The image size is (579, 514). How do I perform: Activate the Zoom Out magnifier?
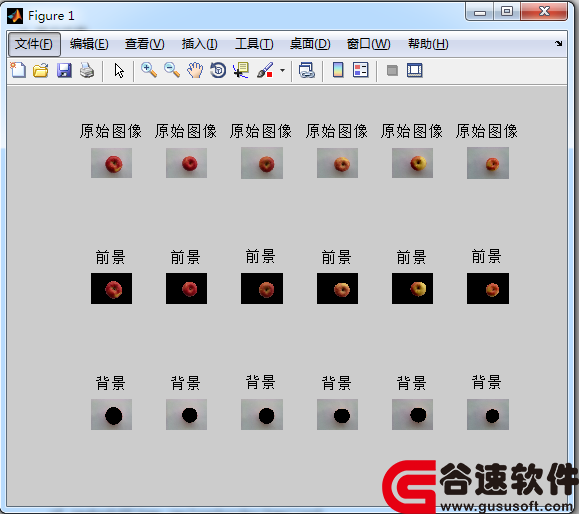coord(172,70)
